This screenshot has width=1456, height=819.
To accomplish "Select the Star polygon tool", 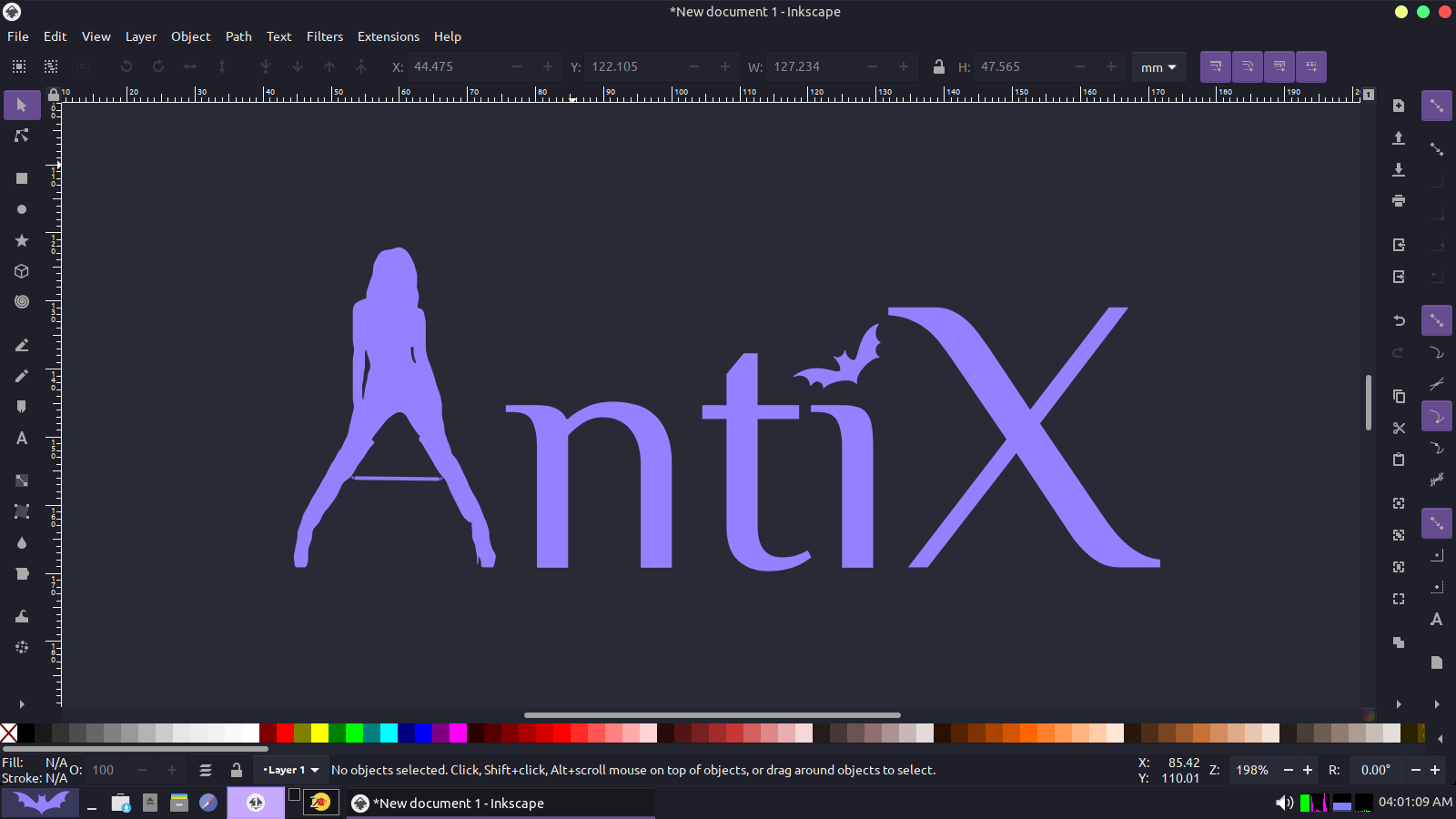I will (x=22, y=240).
